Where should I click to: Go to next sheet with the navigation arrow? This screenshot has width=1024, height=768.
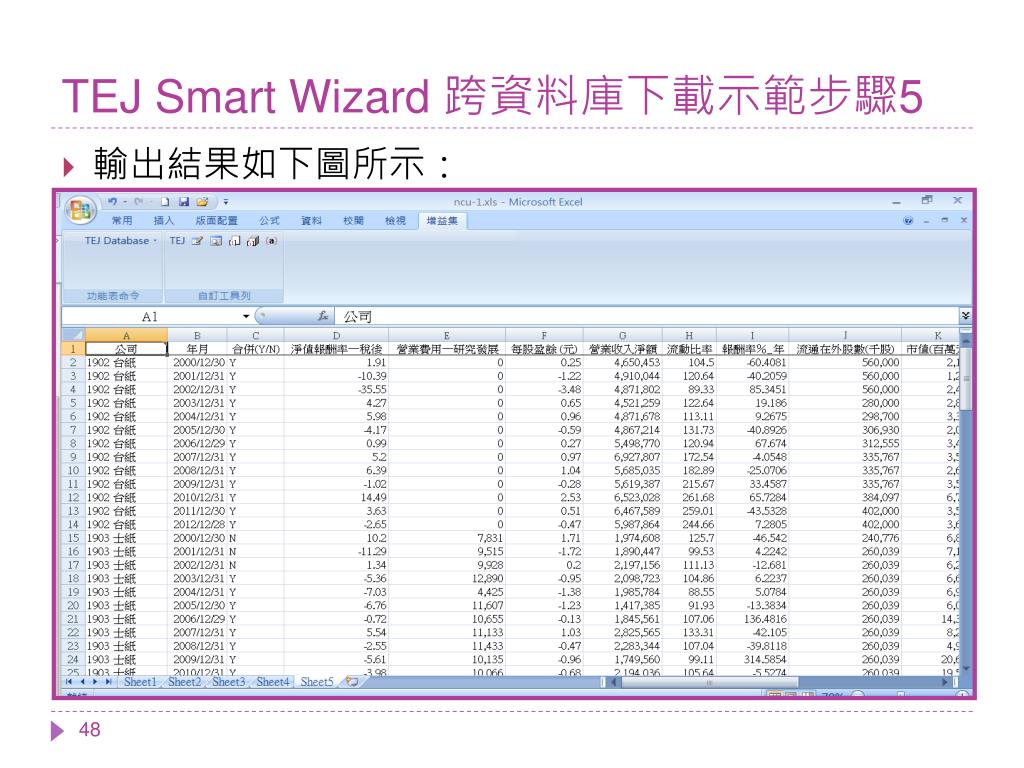point(95,682)
